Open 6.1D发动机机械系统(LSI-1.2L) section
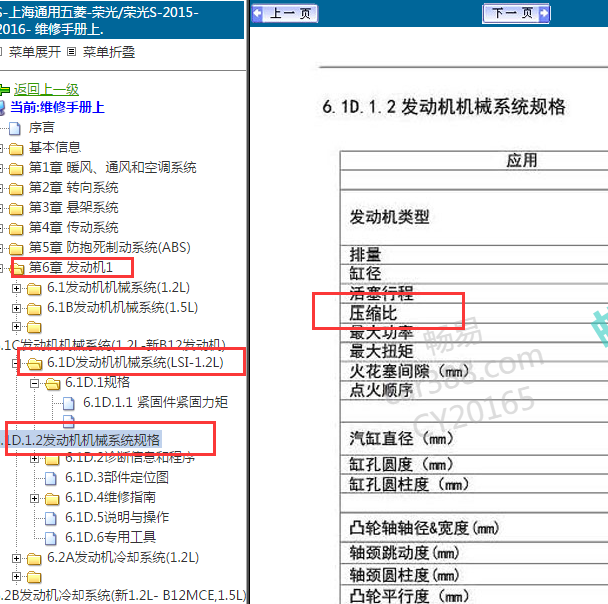 point(135,362)
